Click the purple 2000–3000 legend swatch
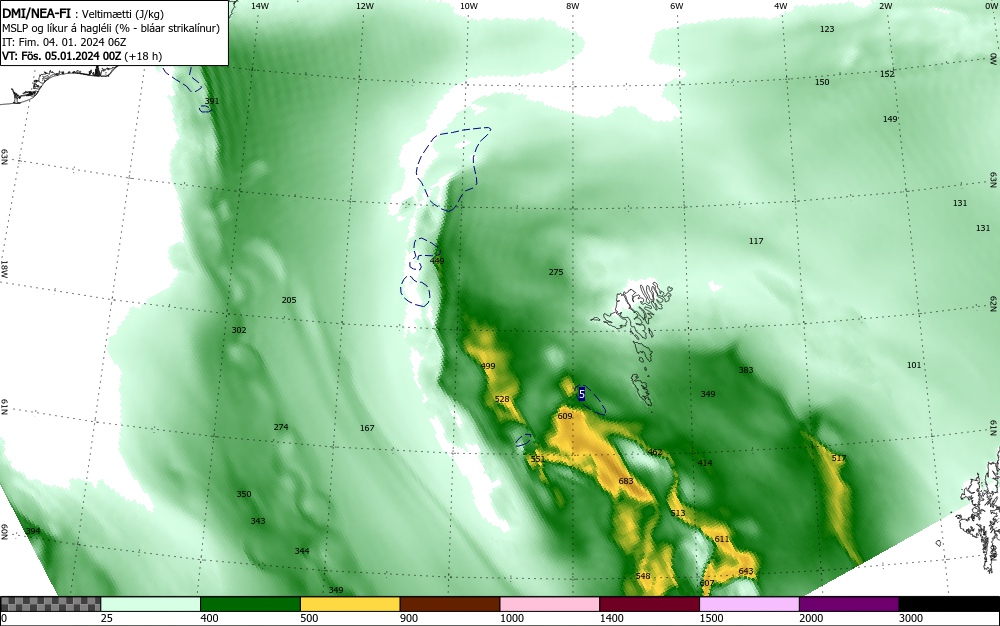 [x=849, y=604]
